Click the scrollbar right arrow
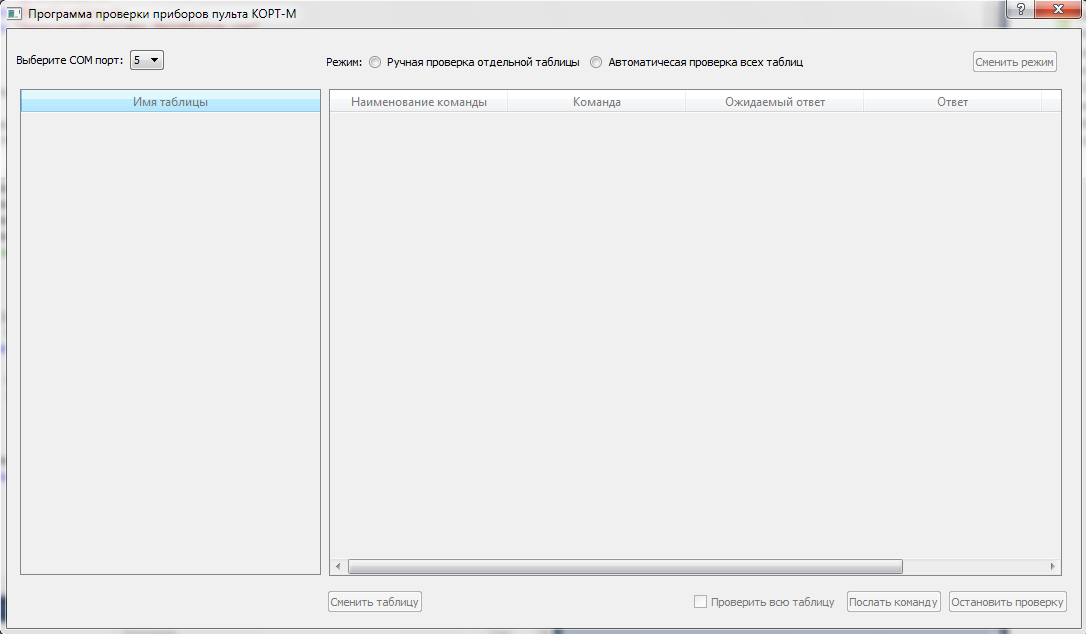 pyautogui.click(x=1053, y=567)
